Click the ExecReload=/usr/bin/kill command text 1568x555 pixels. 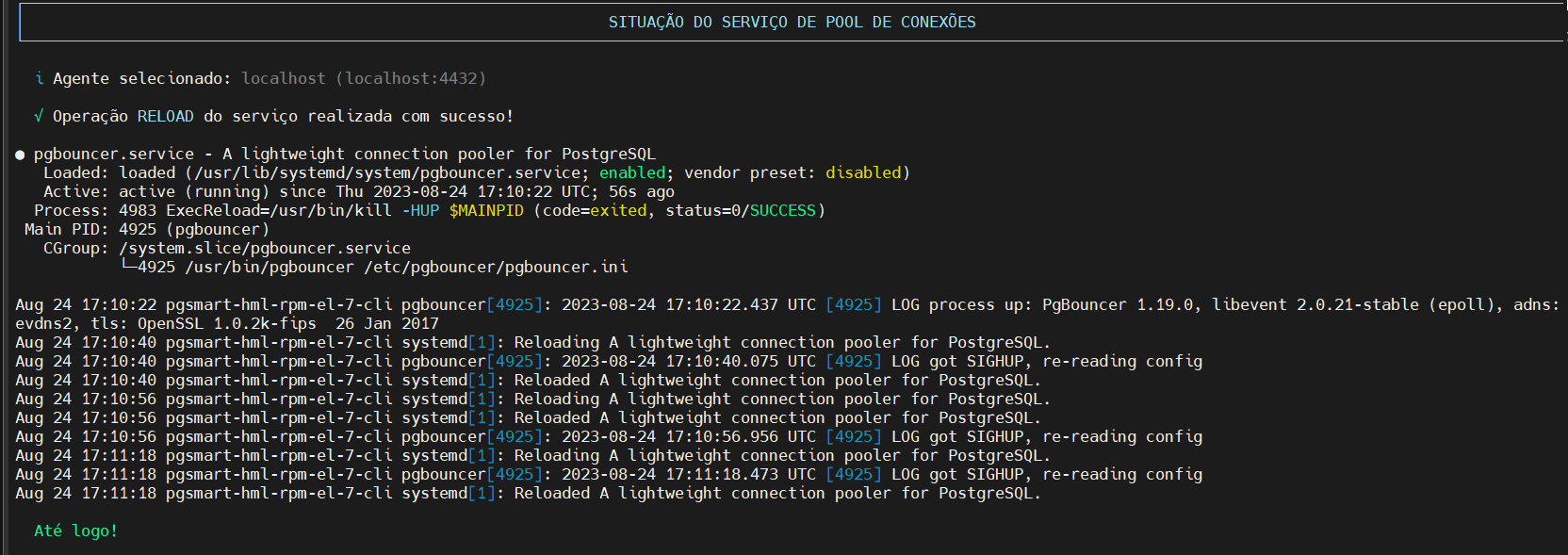(x=279, y=210)
